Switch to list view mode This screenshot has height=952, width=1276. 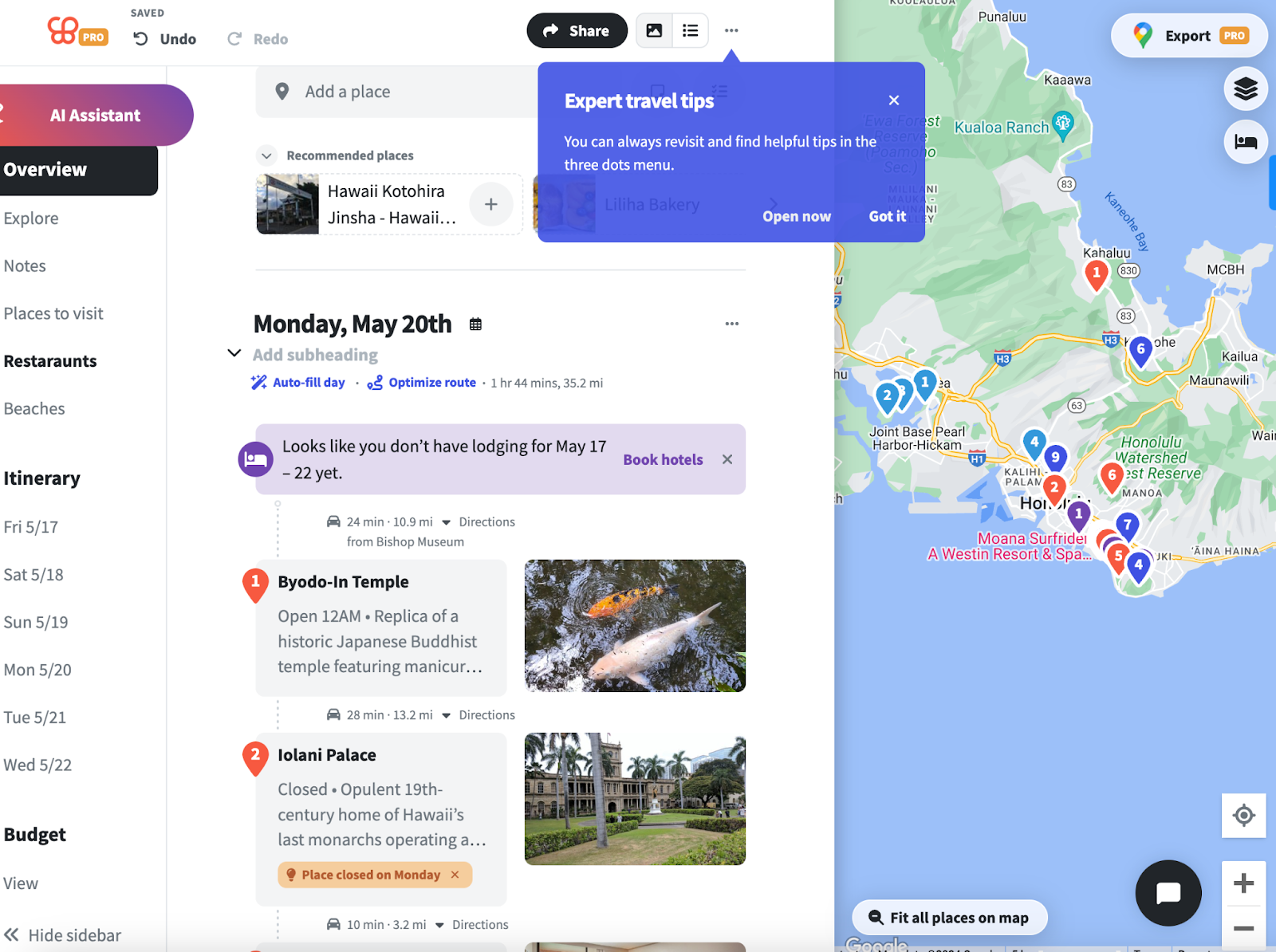point(689,30)
